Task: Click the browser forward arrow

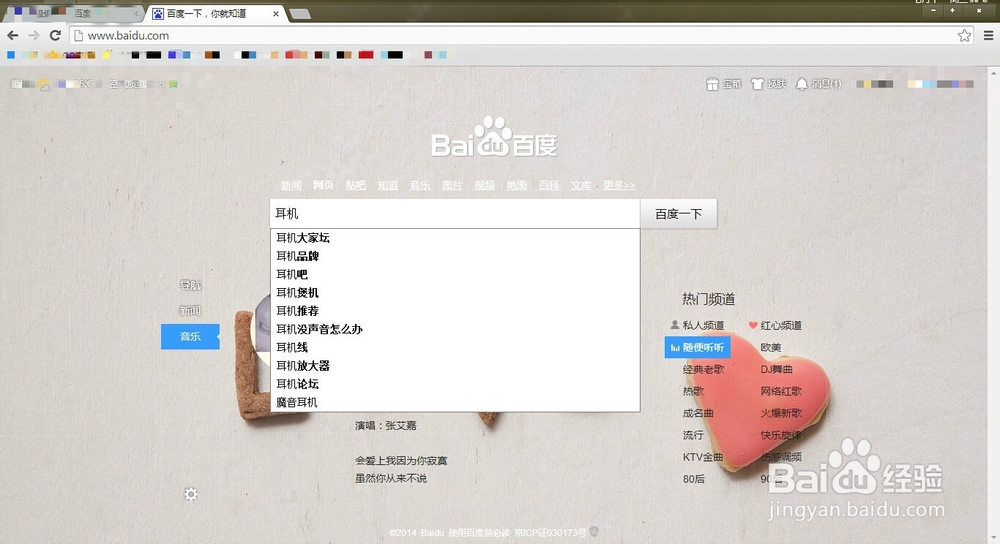Action: click(x=34, y=36)
